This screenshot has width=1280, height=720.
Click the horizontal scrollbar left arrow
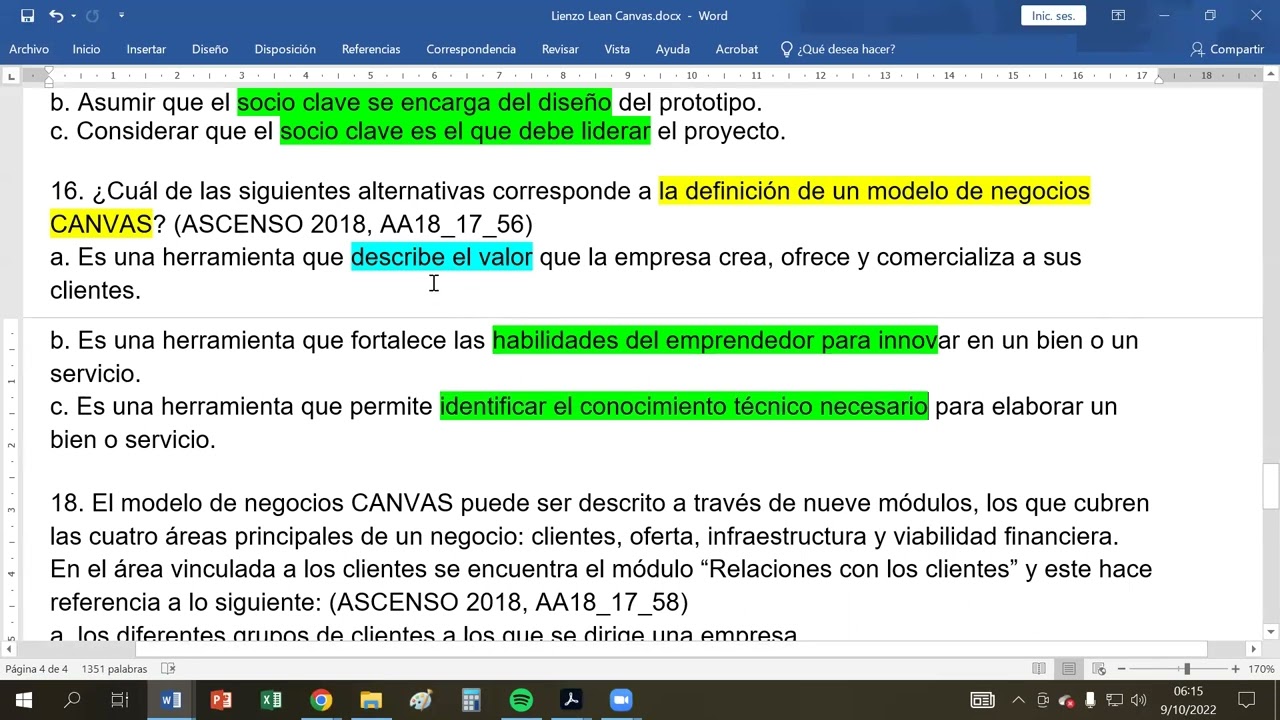pos(11,648)
